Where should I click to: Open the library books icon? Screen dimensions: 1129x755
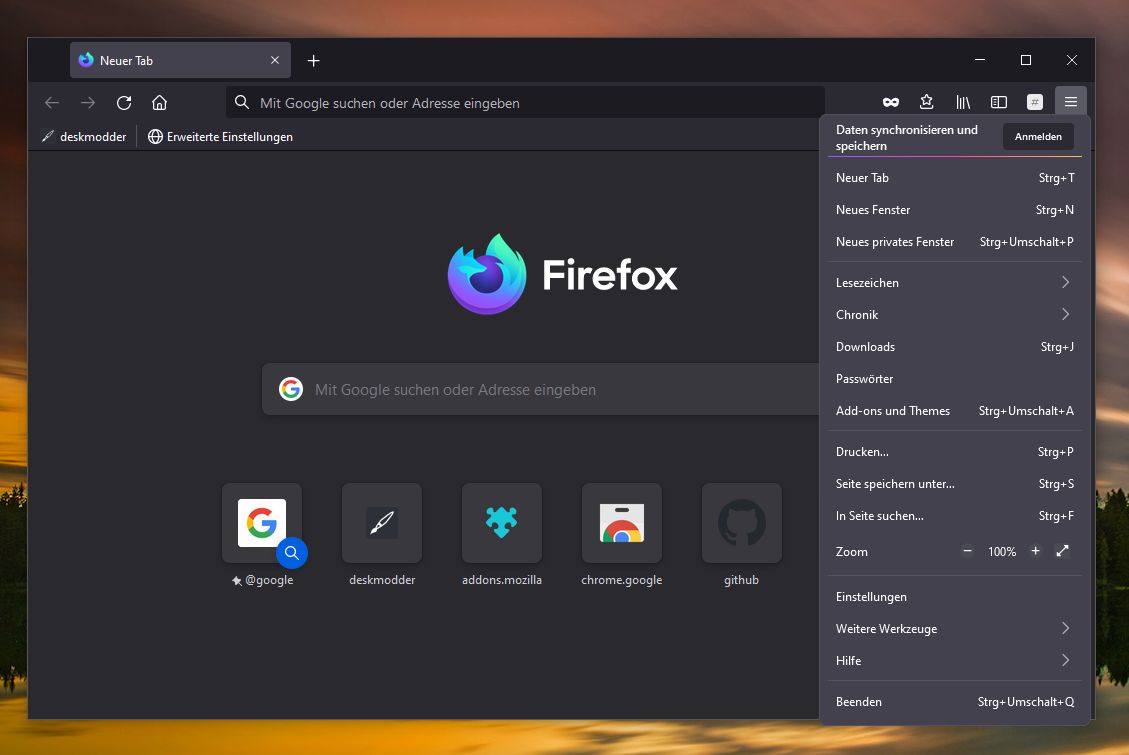click(963, 102)
